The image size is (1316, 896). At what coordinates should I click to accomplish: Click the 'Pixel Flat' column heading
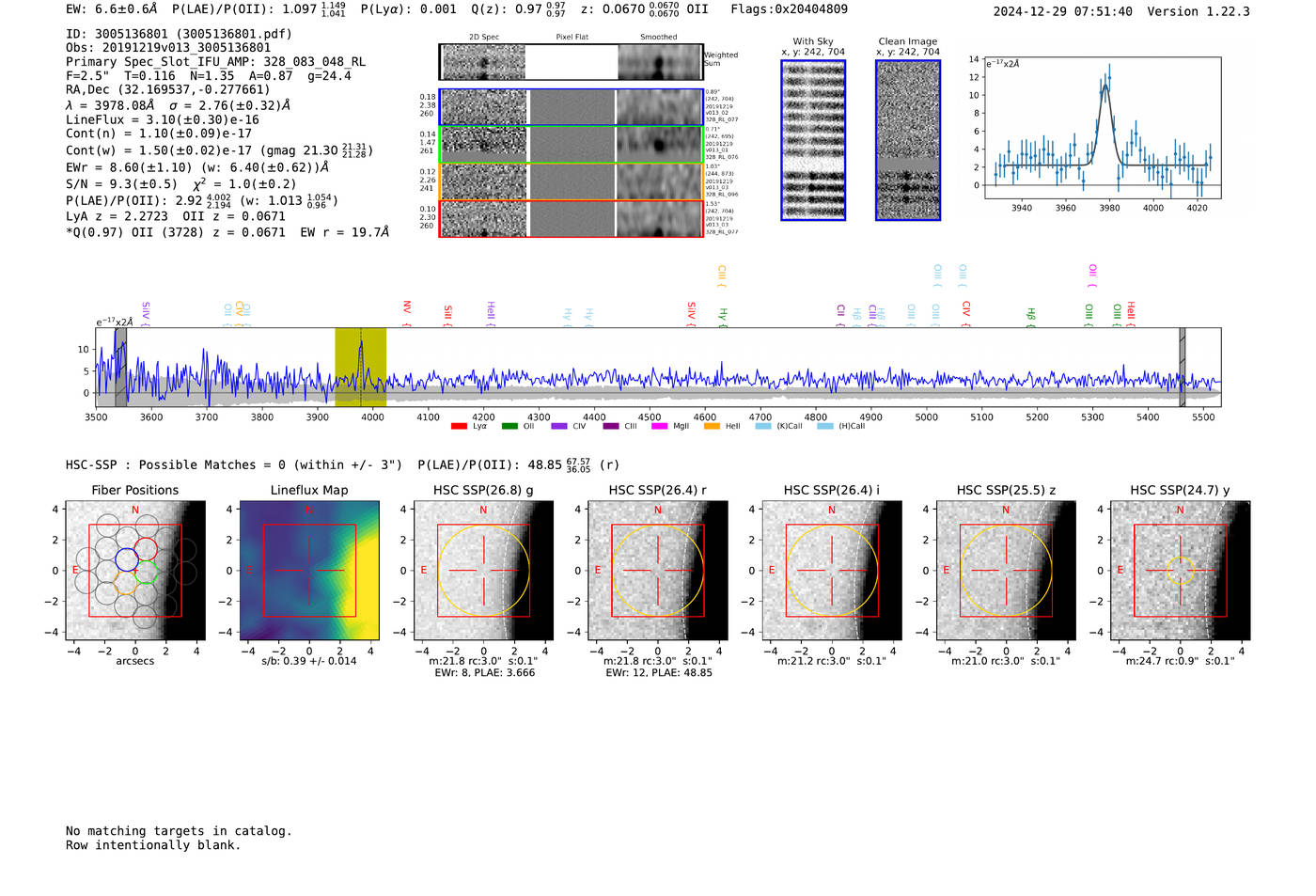(x=572, y=38)
